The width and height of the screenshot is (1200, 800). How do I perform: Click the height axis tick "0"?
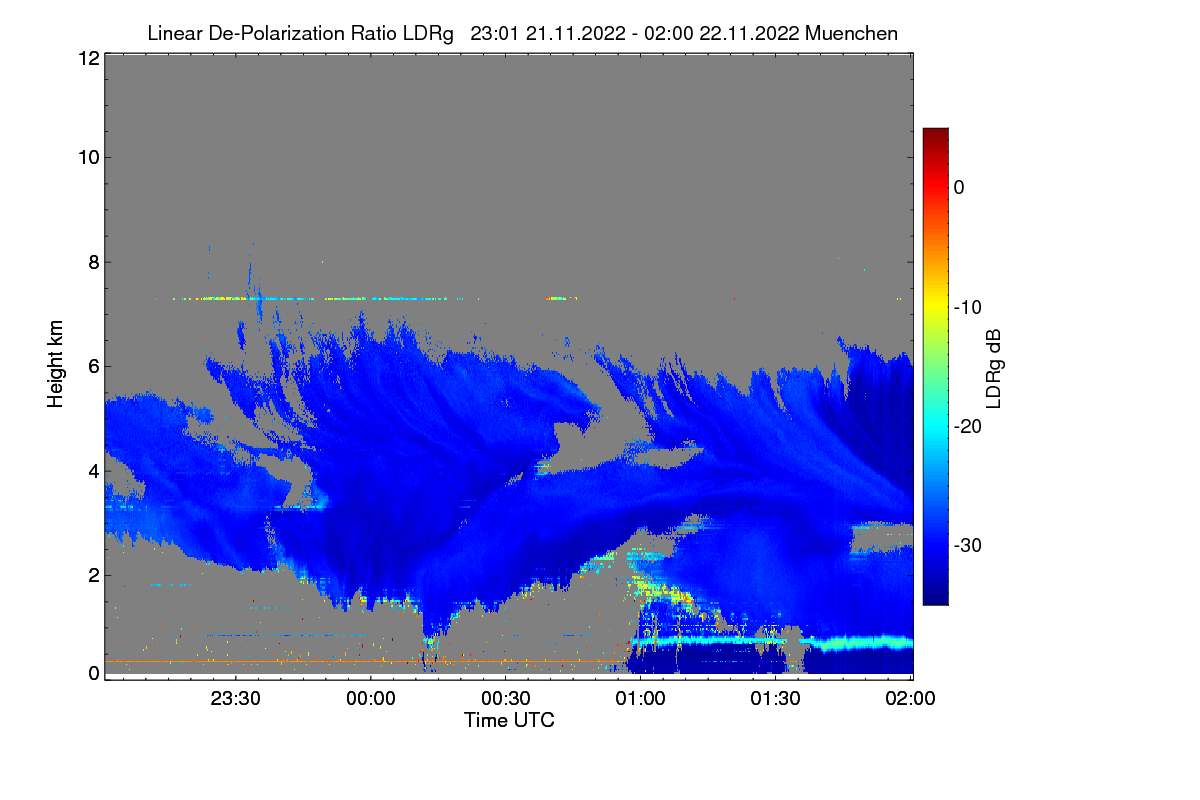pyautogui.click(x=92, y=673)
